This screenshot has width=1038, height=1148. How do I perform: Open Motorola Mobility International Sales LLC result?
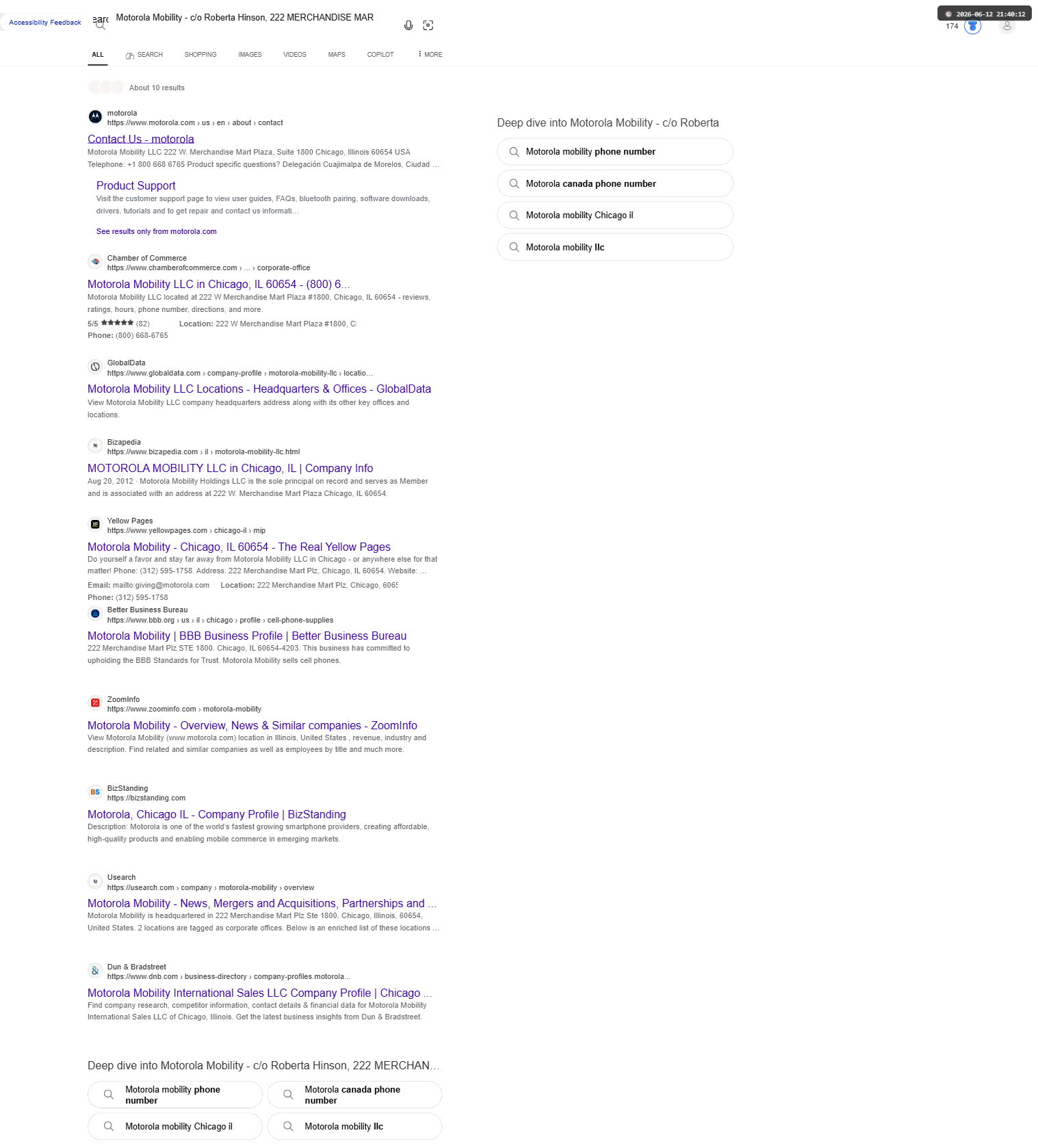tap(260, 993)
